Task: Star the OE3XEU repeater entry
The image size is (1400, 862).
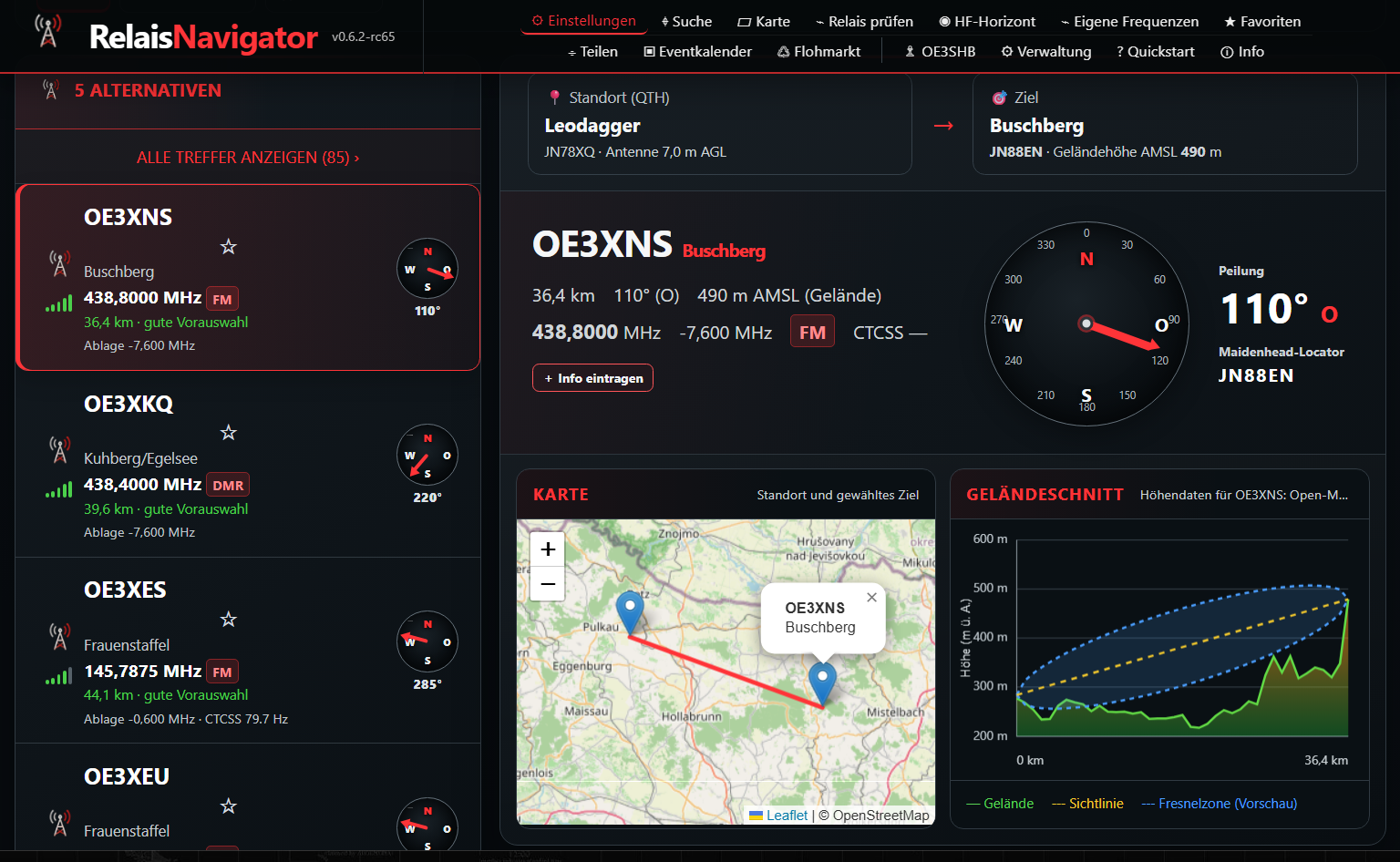Action: (x=229, y=806)
